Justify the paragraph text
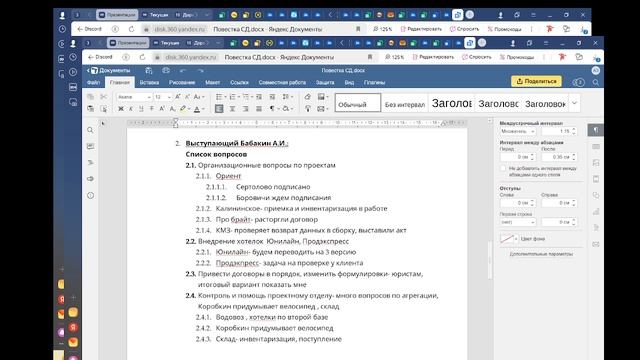Image resolution: width=640 pixels, height=360 pixels. click(x=259, y=109)
